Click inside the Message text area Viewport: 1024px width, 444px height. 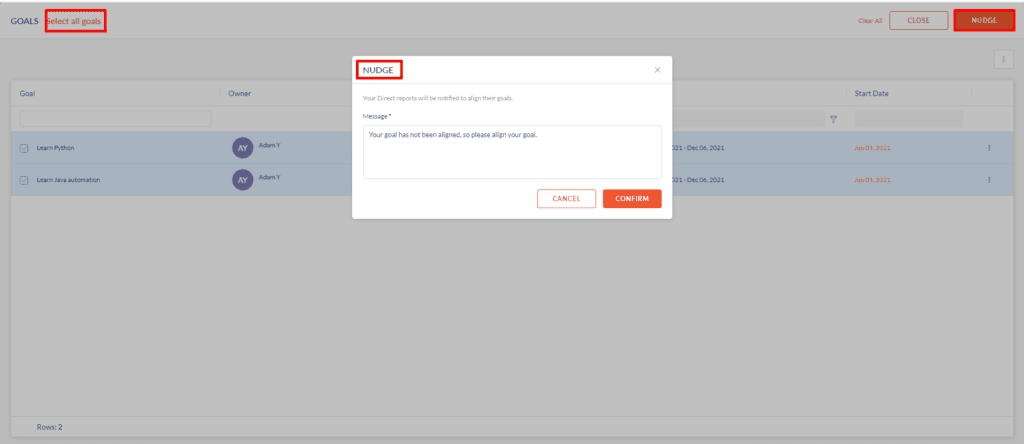pyautogui.click(x=512, y=152)
